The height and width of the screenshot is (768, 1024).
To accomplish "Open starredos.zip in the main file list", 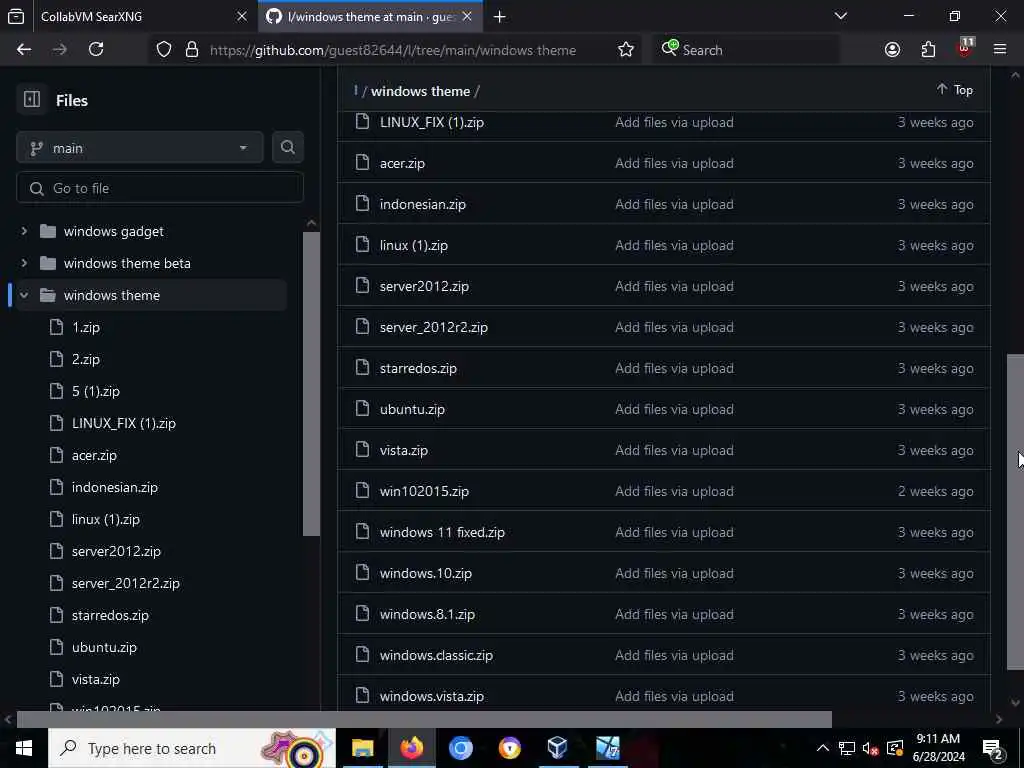I will [418, 368].
